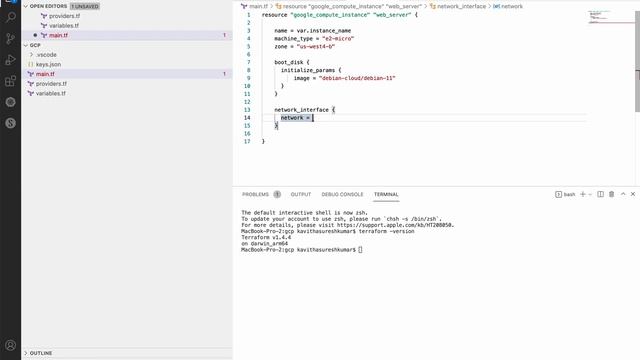Click the "debian-cloud/debian-11" image string
Screen dimensions: 640x360
[x=357, y=78]
